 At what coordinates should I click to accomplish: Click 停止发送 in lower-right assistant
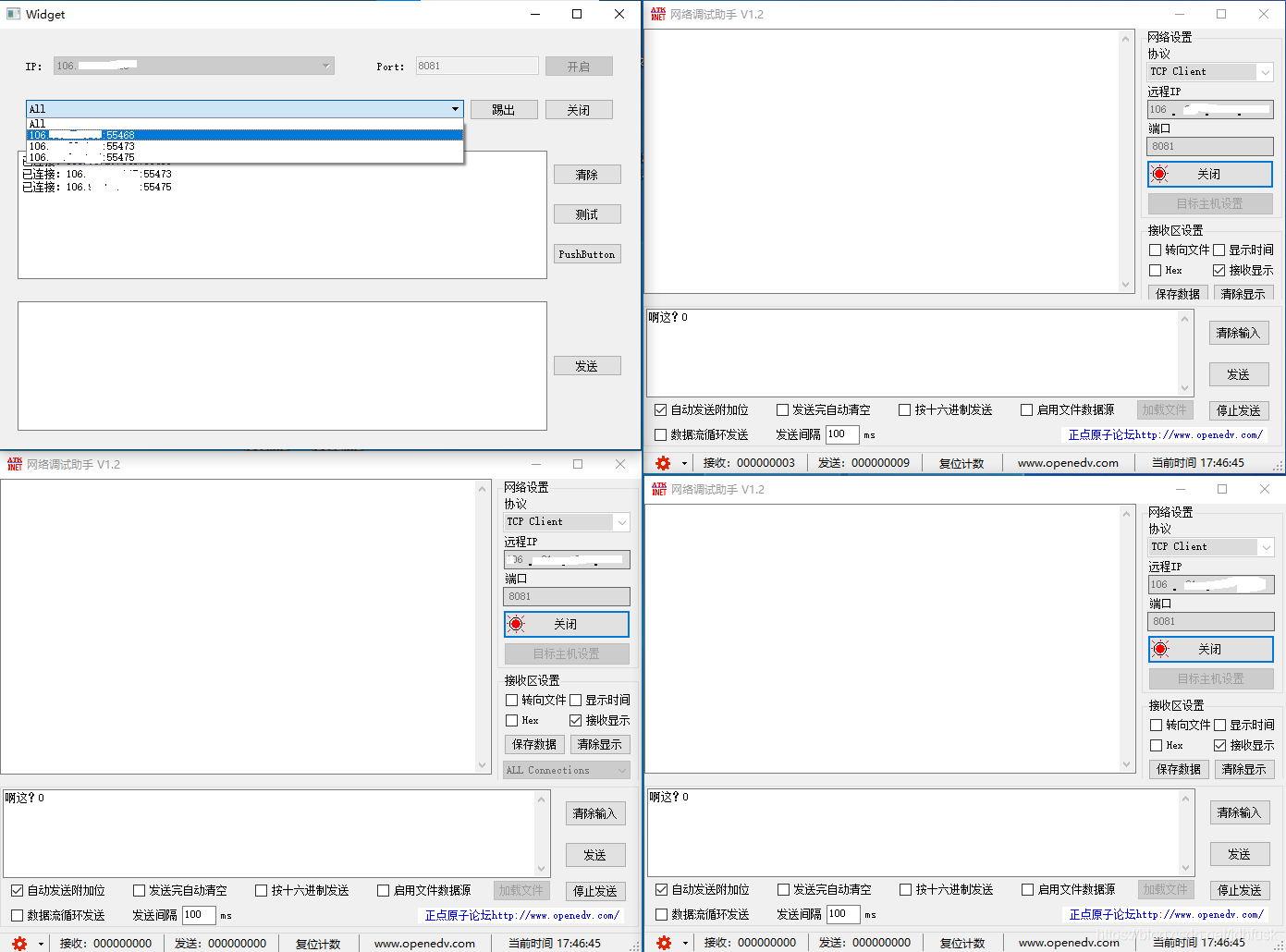pyautogui.click(x=1240, y=890)
